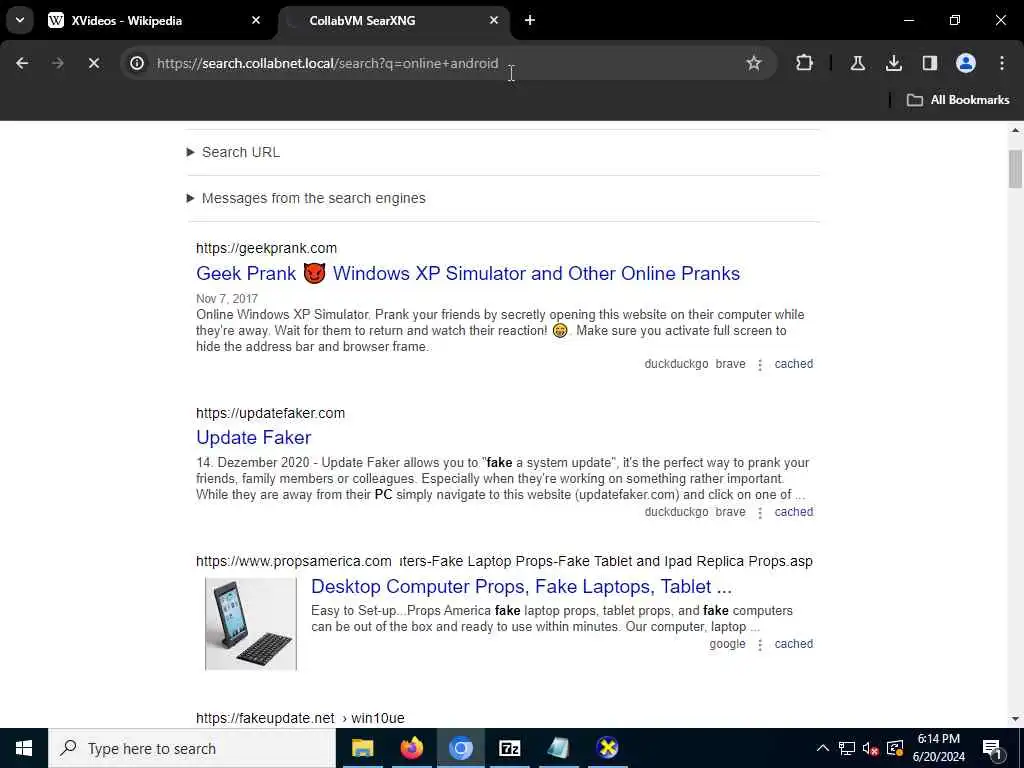
Task: Open Chrome three-dot menu
Action: click(1002, 63)
